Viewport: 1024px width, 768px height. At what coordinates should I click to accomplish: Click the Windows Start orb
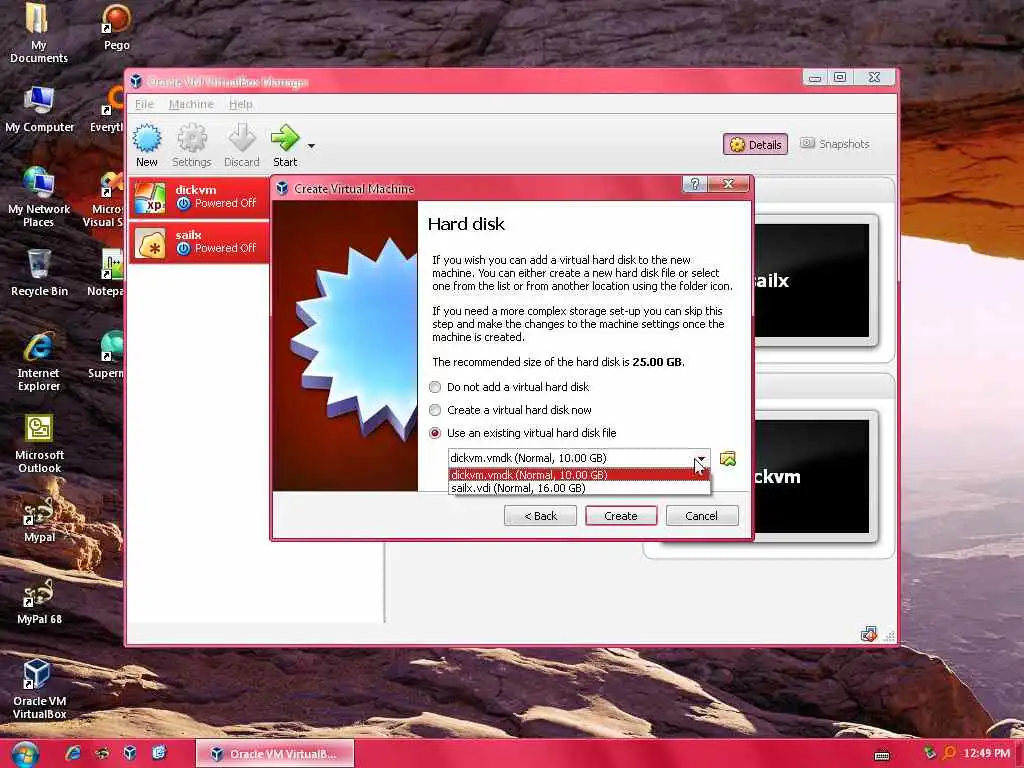pyautogui.click(x=24, y=754)
